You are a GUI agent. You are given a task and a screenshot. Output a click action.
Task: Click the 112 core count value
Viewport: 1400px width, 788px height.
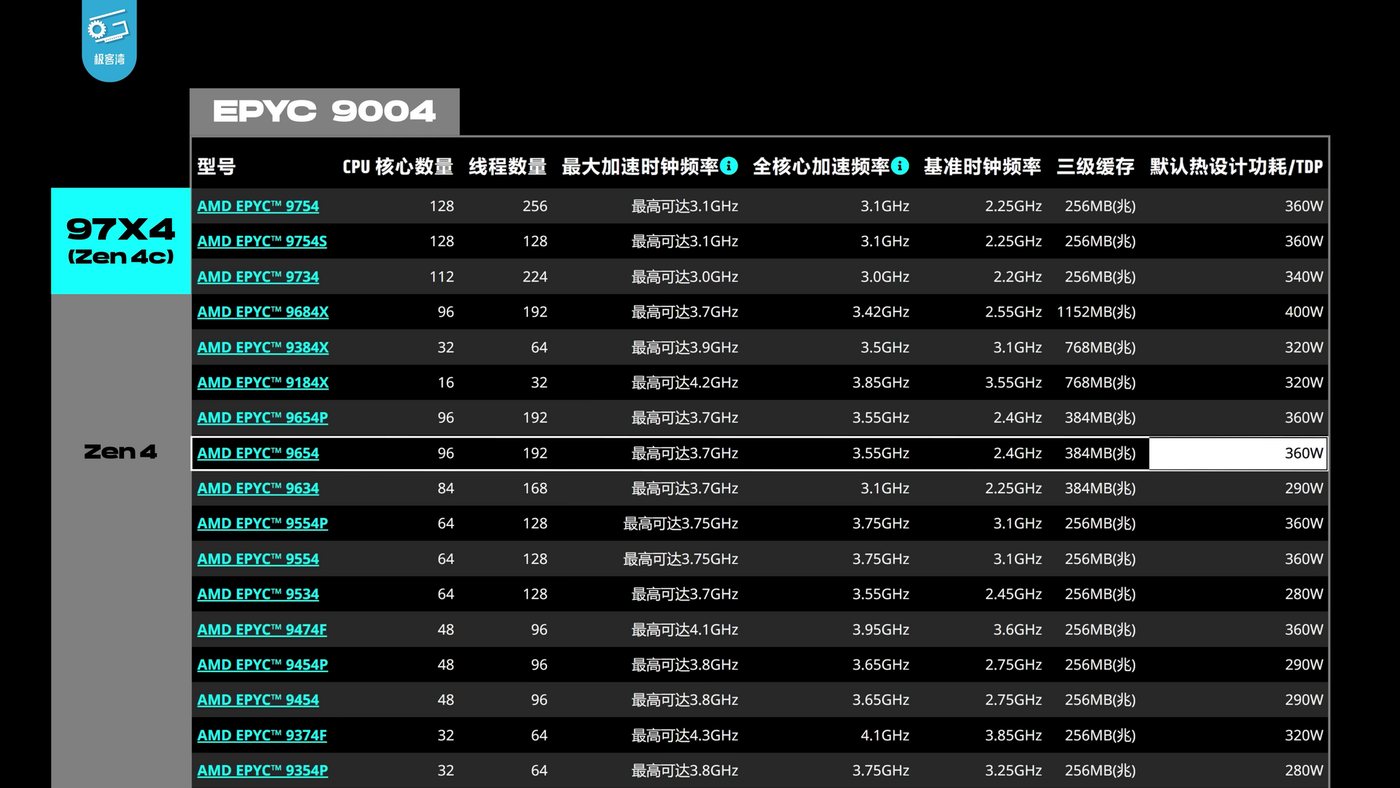click(441, 277)
